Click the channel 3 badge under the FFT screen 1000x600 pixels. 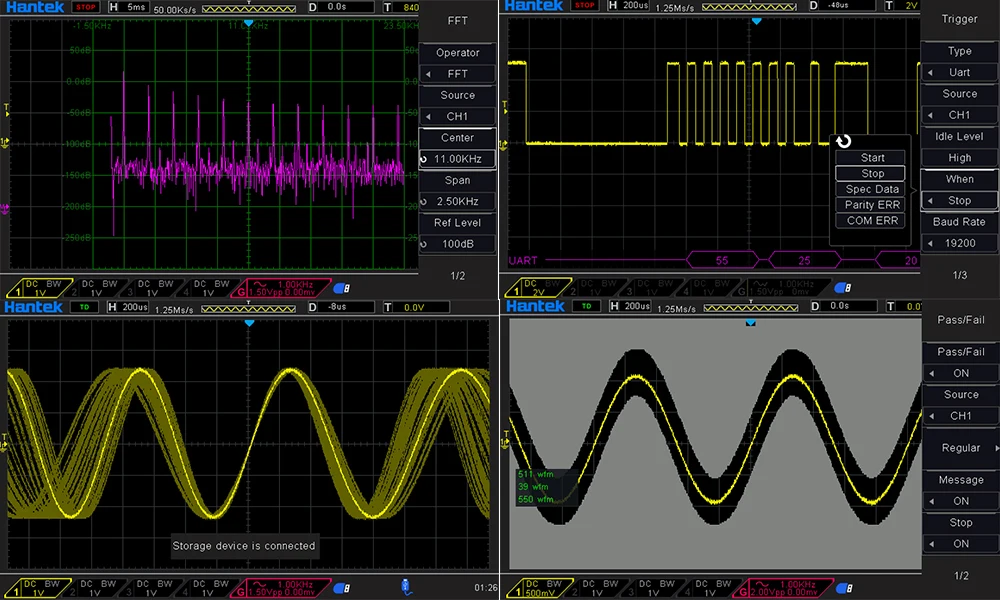tap(152, 288)
